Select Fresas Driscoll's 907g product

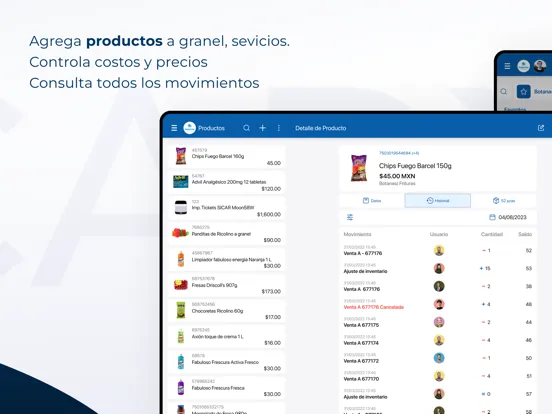click(226, 286)
